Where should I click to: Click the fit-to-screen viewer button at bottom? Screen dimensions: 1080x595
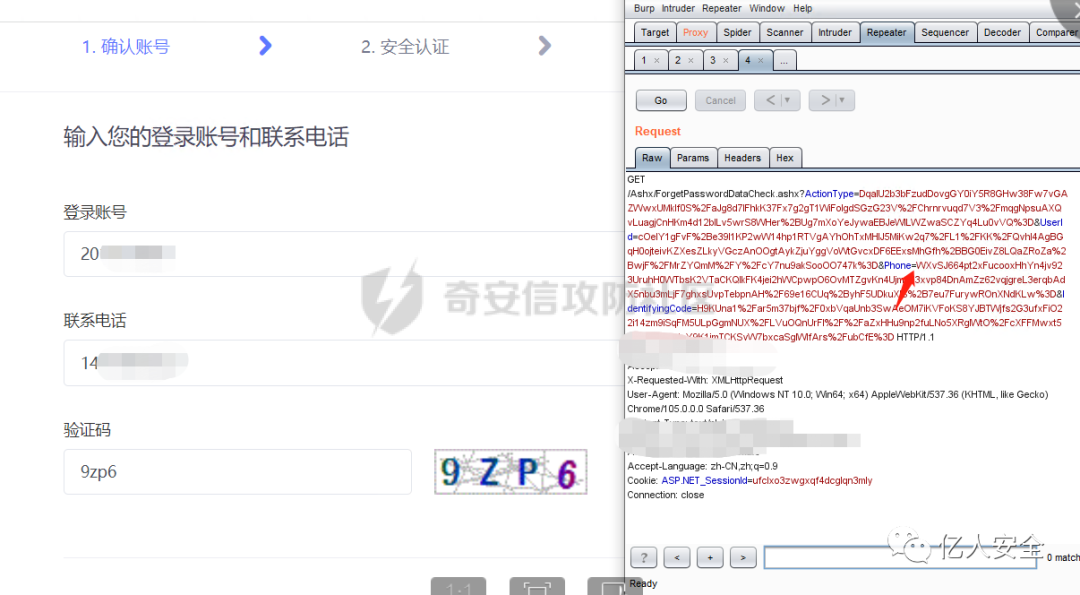point(537,587)
